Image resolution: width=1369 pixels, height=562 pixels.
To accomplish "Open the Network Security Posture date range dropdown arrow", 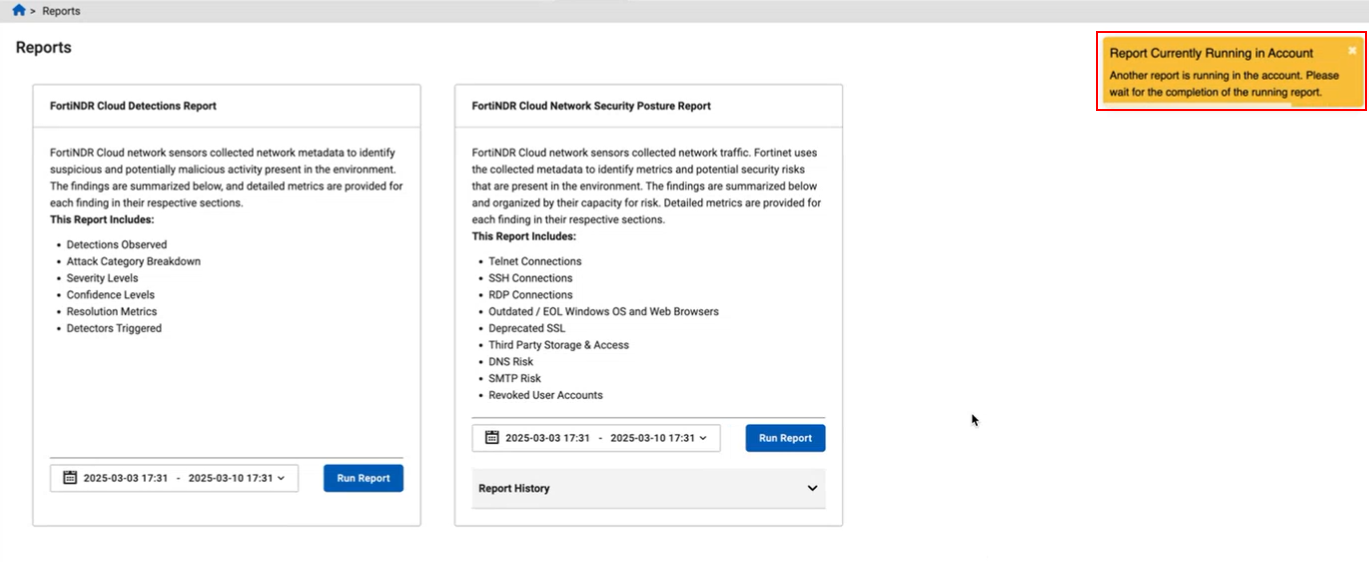I will click(x=703, y=437).
